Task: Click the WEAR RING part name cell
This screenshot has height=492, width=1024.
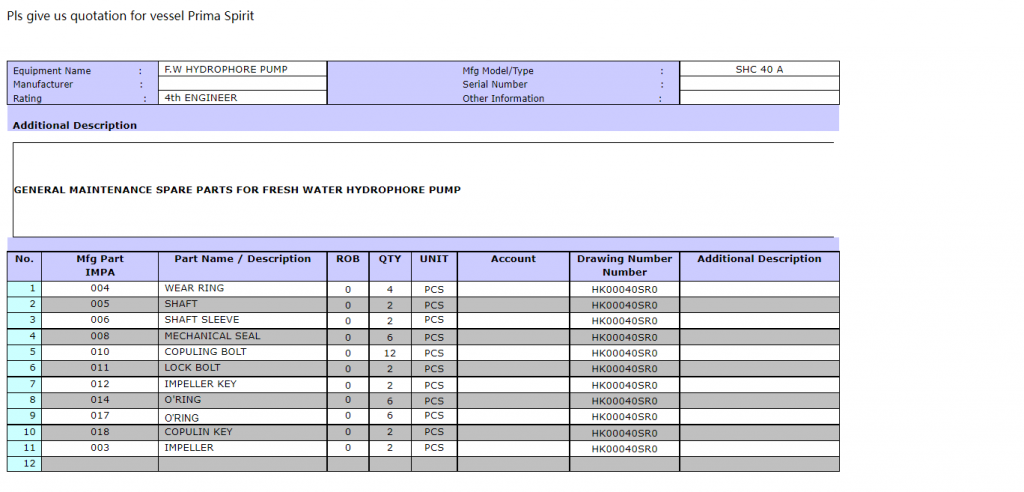Action: (x=243, y=288)
